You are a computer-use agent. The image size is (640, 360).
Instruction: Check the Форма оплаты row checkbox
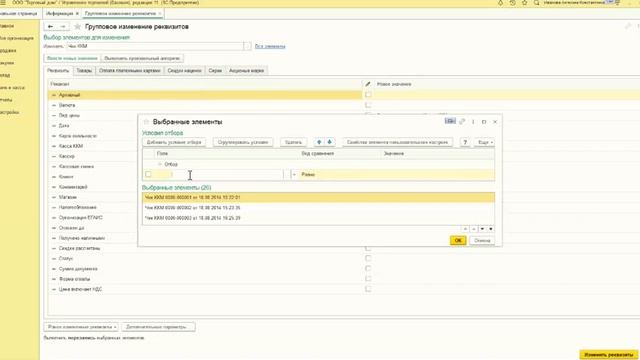tap(368, 279)
